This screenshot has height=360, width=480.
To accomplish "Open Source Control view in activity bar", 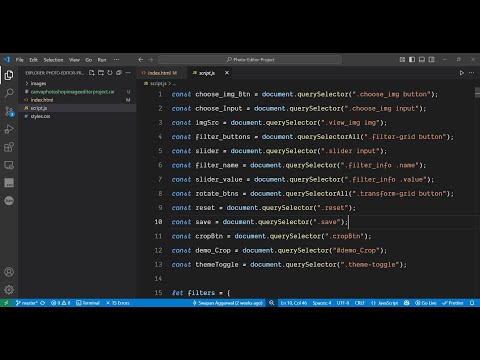I will (x=9, y=111).
